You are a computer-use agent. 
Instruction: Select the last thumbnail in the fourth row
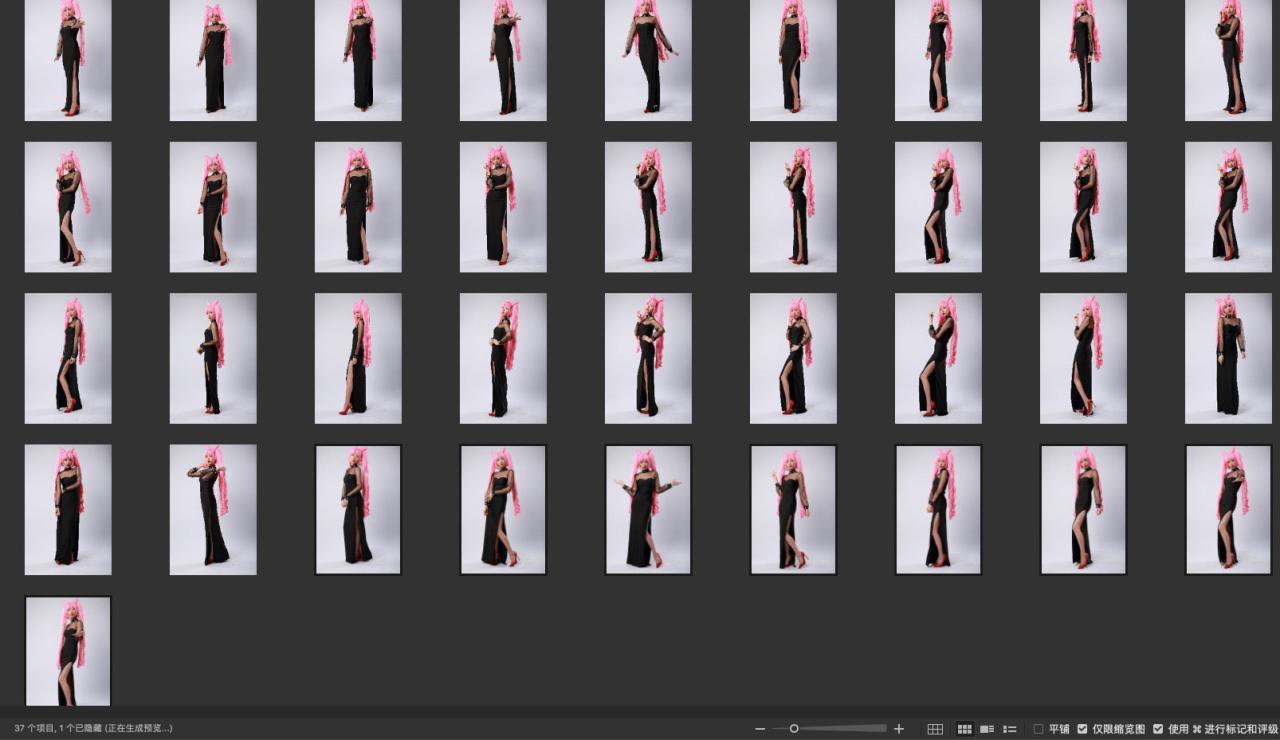tap(1228, 510)
